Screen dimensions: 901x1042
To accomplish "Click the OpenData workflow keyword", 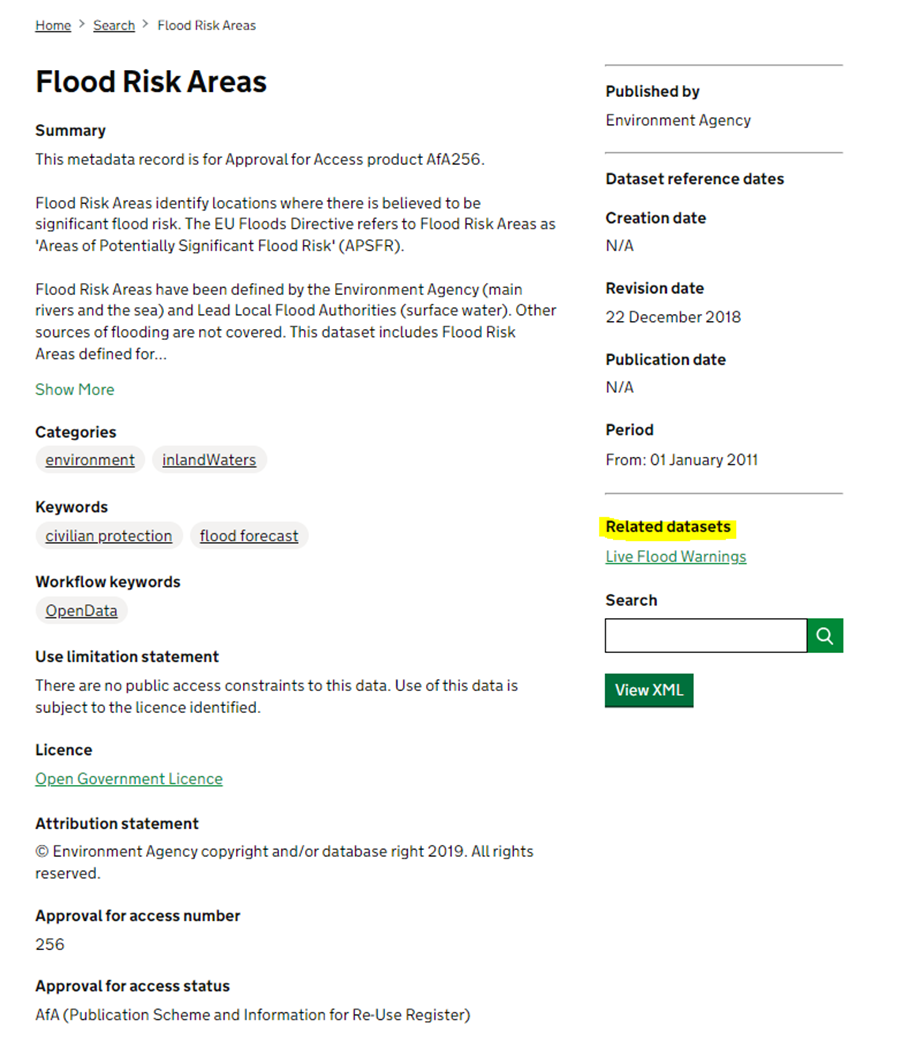I will tap(81, 611).
